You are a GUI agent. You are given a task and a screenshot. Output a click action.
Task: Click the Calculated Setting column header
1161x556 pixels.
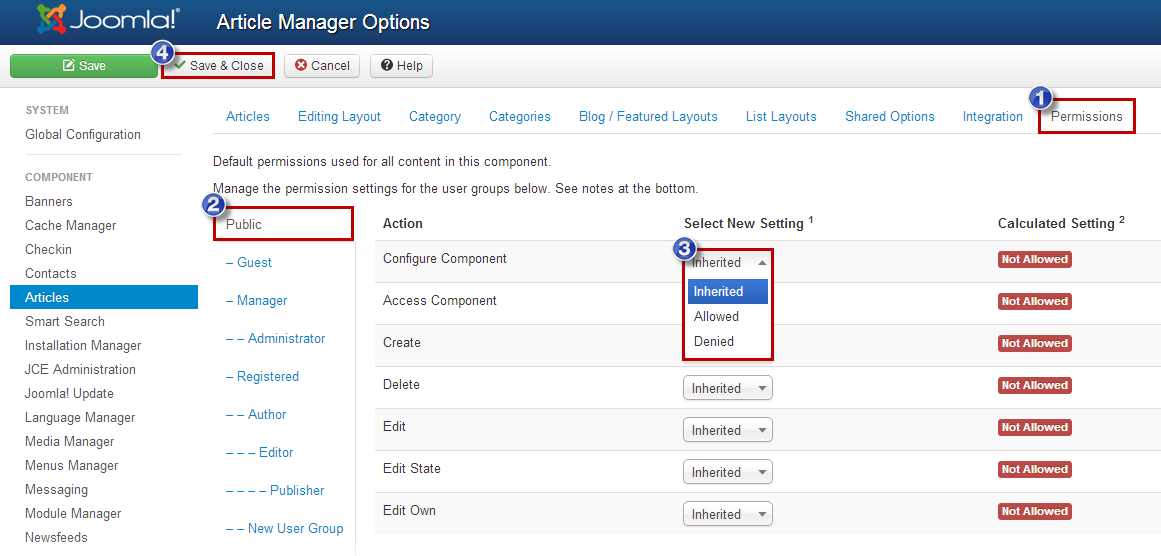click(x=1061, y=223)
